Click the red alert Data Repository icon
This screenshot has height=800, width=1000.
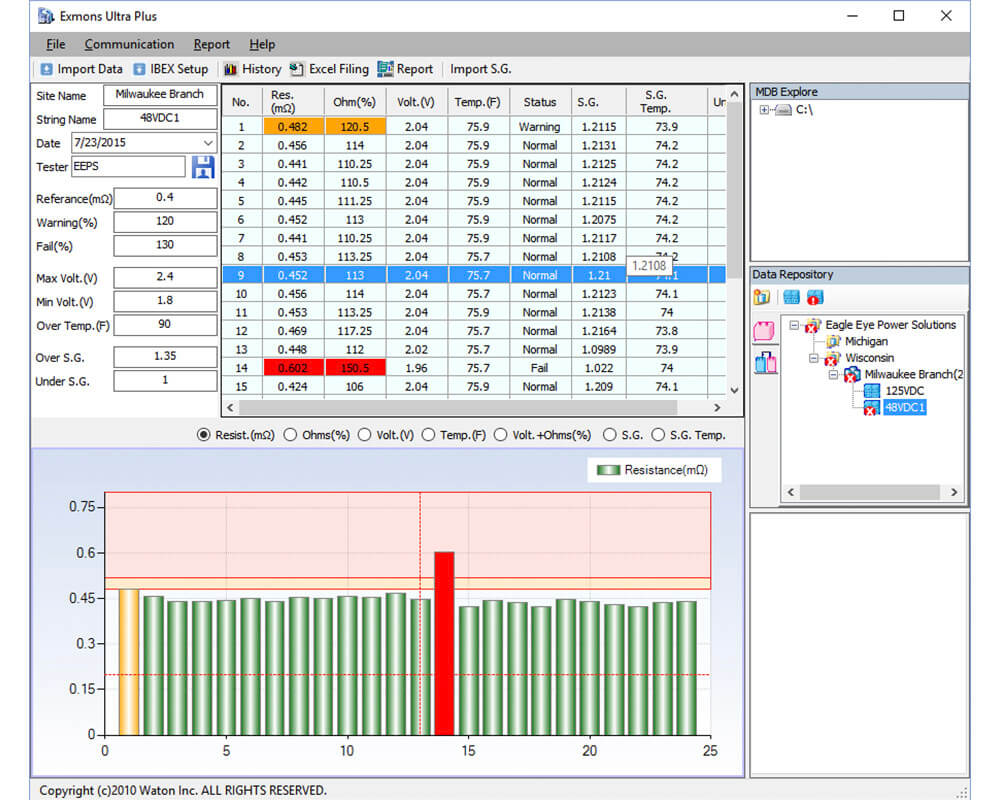[x=815, y=297]
